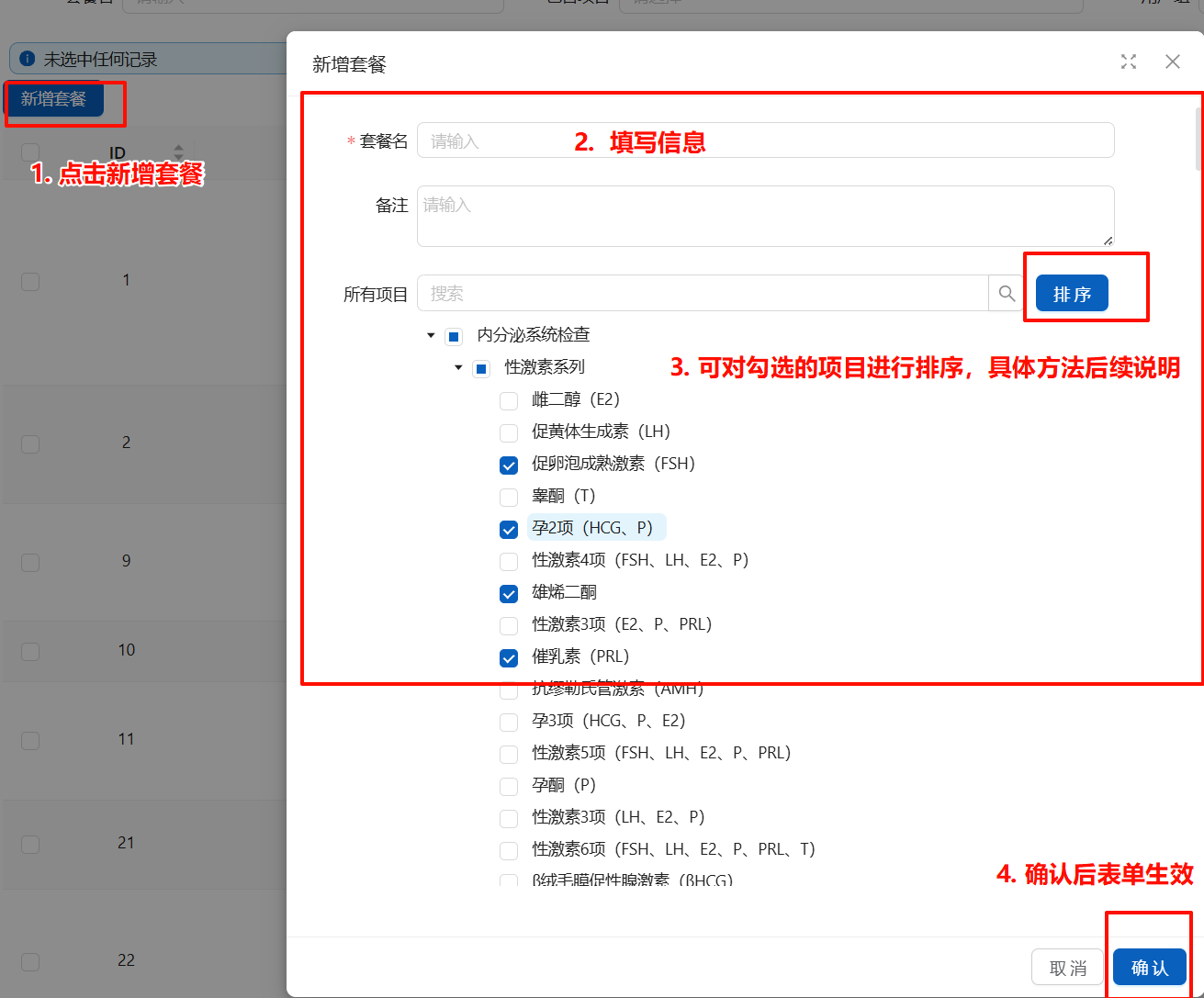This screenshot has height=998, width=1204.
Task: Close the 新增套餐 dialog
Action: pos(1173,62)
